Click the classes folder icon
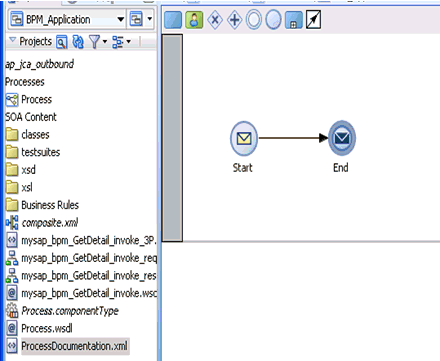This screenshot has width=440, height=361. pyautogui.click(x=12, y=135)
